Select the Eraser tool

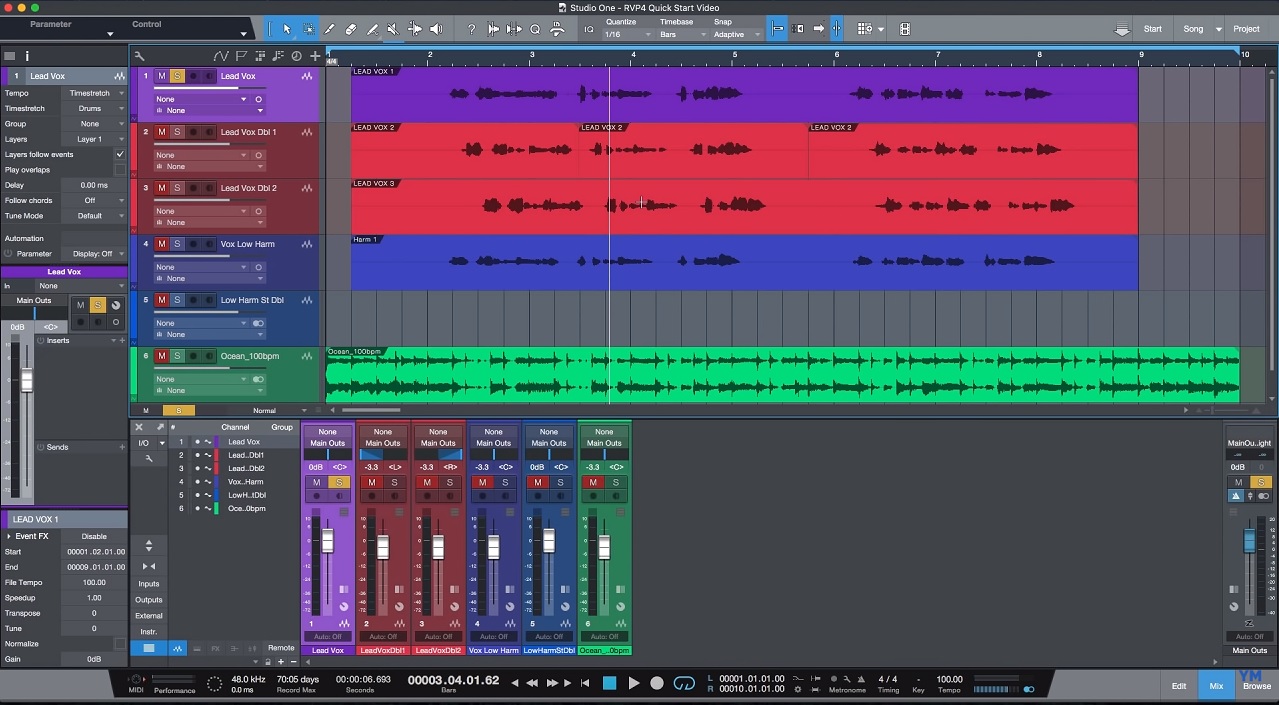coord(351,29)
